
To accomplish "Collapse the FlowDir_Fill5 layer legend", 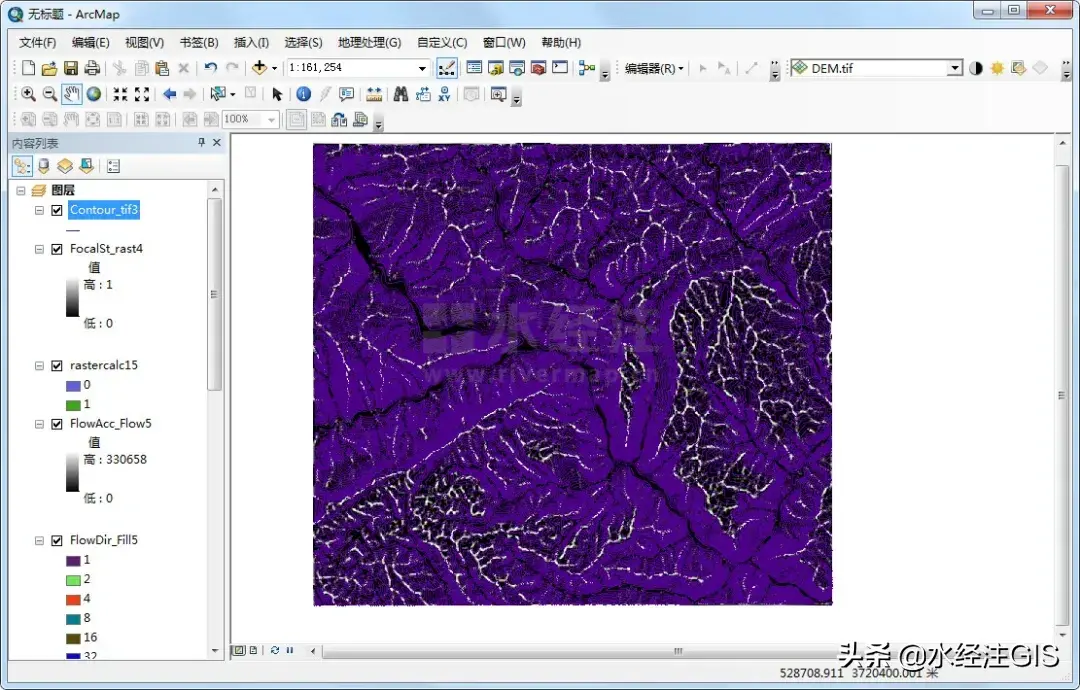I will [39, 541].
